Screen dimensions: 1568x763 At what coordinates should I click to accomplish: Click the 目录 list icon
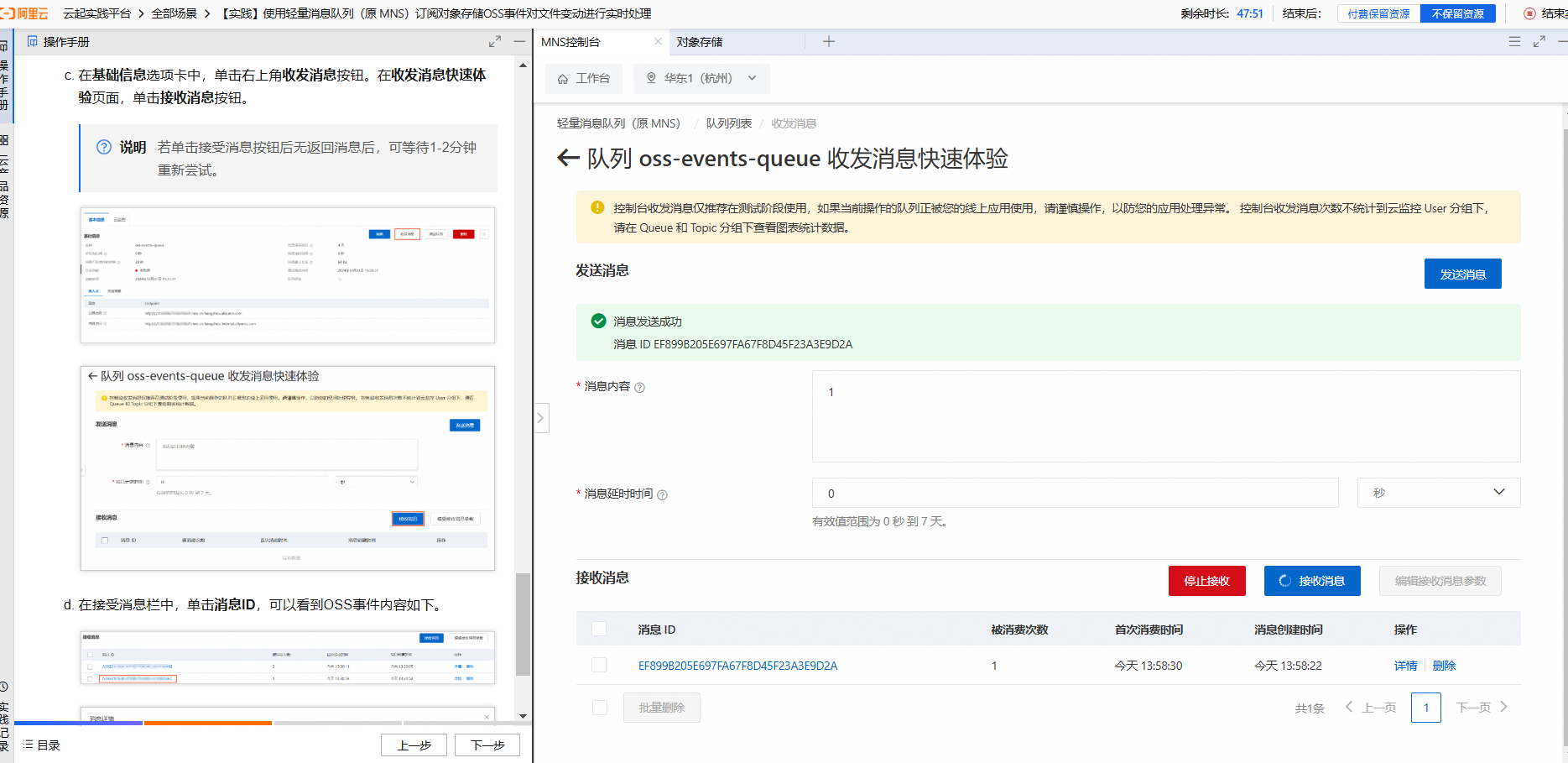[x=29, y=745]
